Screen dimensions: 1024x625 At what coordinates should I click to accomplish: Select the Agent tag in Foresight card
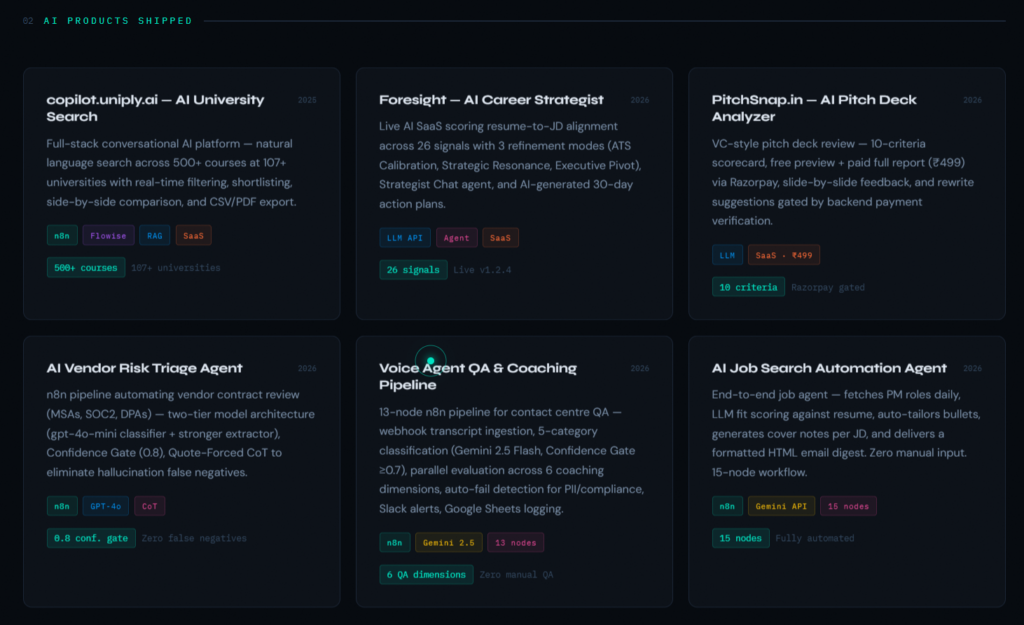(456, 238)
